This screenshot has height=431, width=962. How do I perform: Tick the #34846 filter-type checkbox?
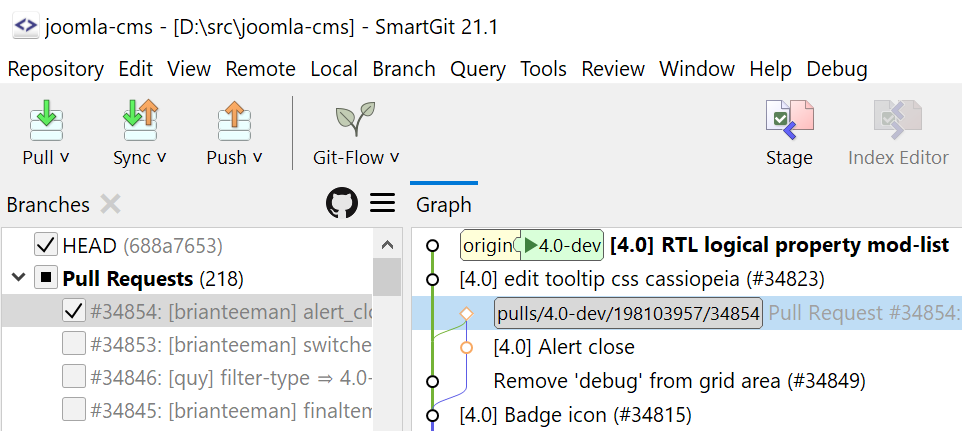73,377
